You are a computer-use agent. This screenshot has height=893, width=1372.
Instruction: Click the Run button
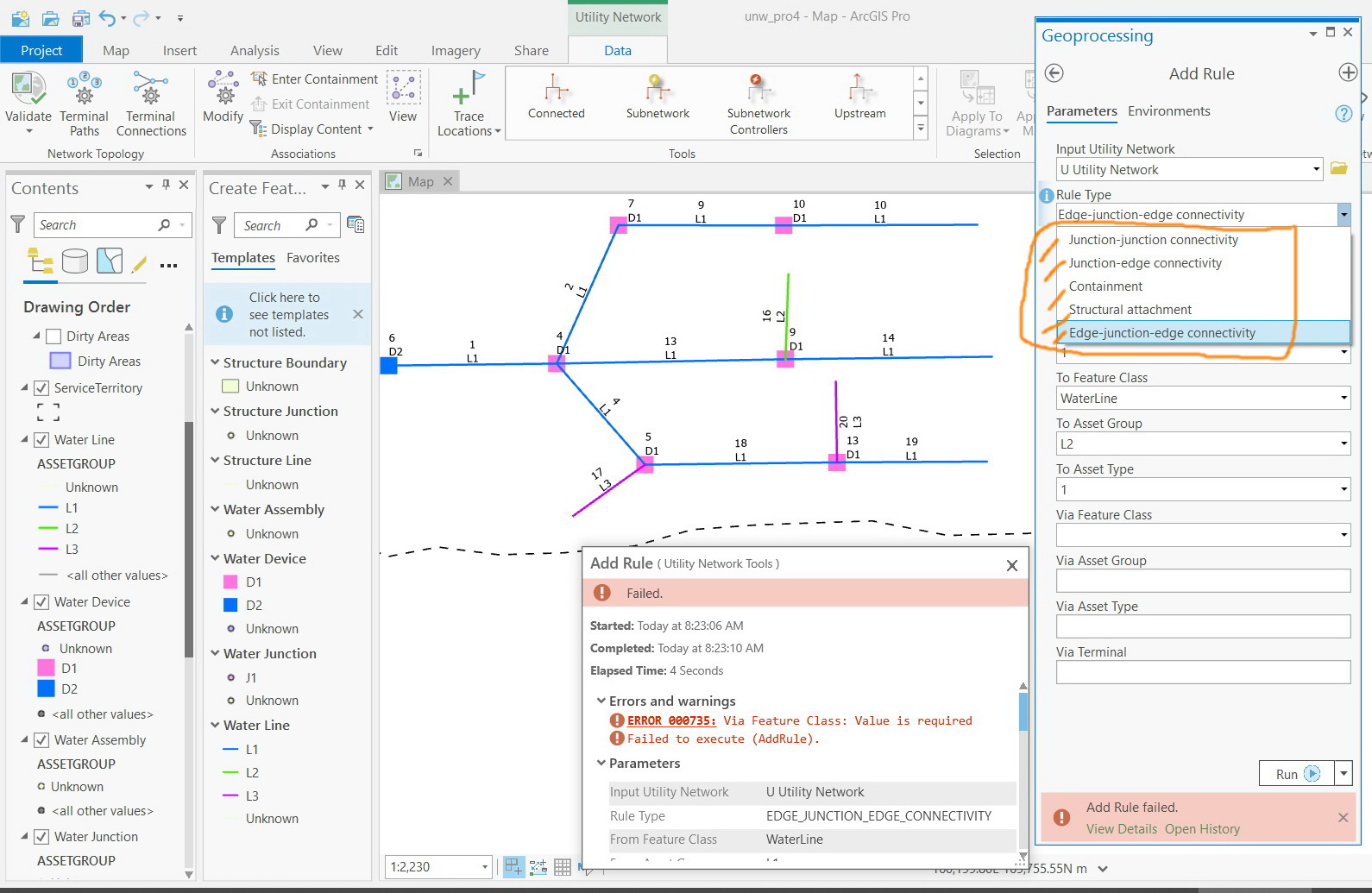click(x=1297, y=773)
